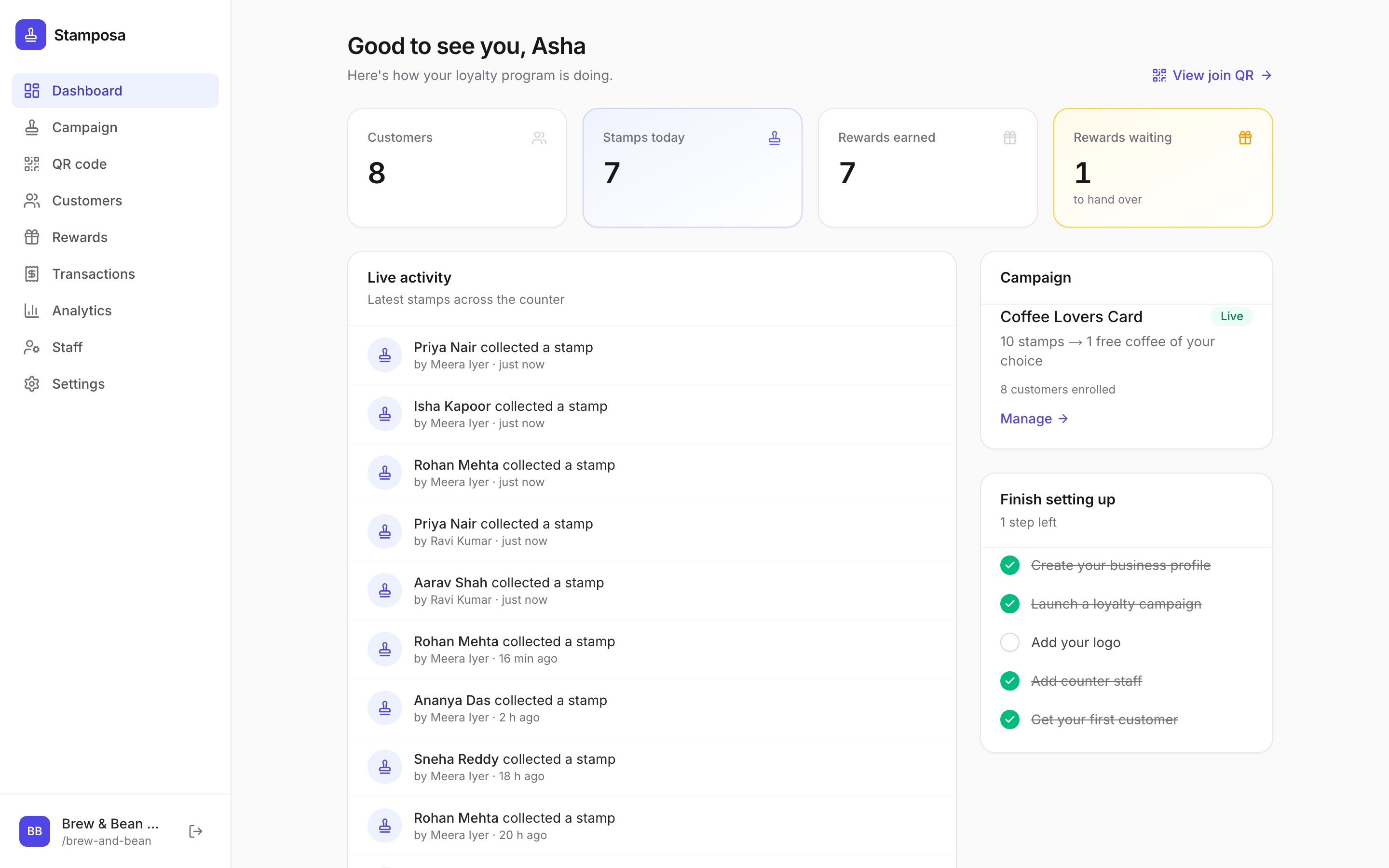Viewport: 1389px width, 868px height.
Task: Click the Stamps today card
Action: coord(692,168)
